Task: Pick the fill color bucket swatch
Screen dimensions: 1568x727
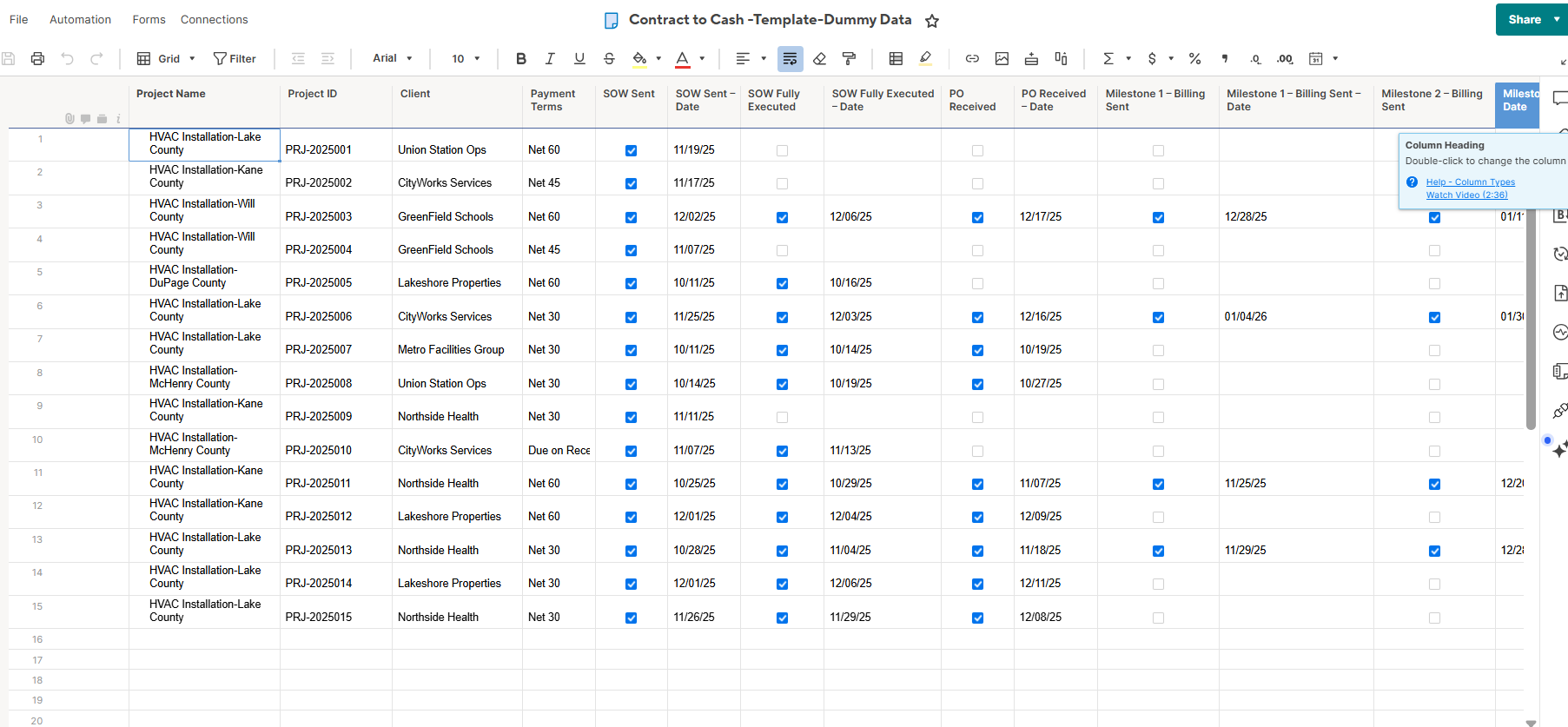Action: pyautogui.click(x=639, y=58)
